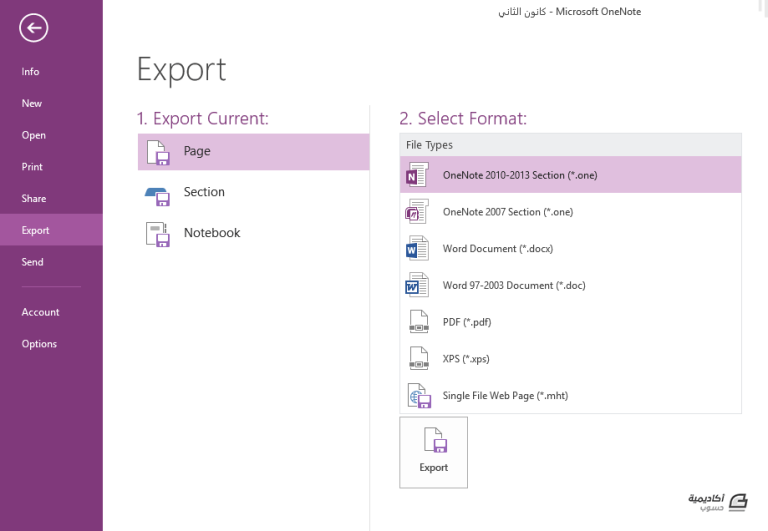The height and width of the screenshot is (531, 768).
Task: Click the XPS format icon
Action: pyautogui.click(x=419, y=359)
